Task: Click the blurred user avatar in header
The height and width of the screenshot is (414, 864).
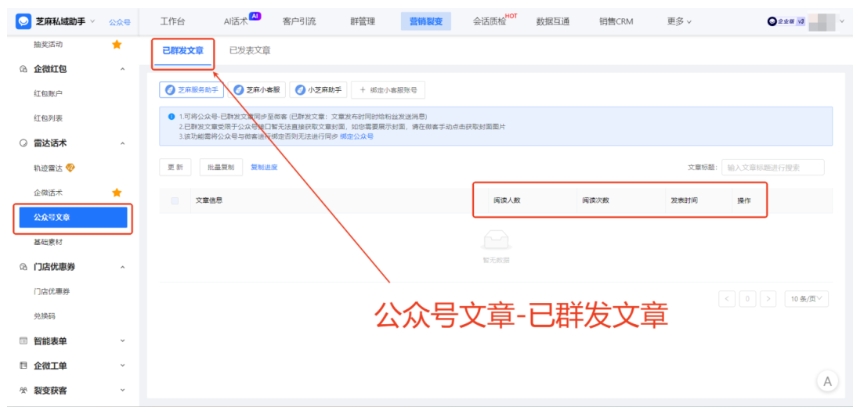Action: 822,22
